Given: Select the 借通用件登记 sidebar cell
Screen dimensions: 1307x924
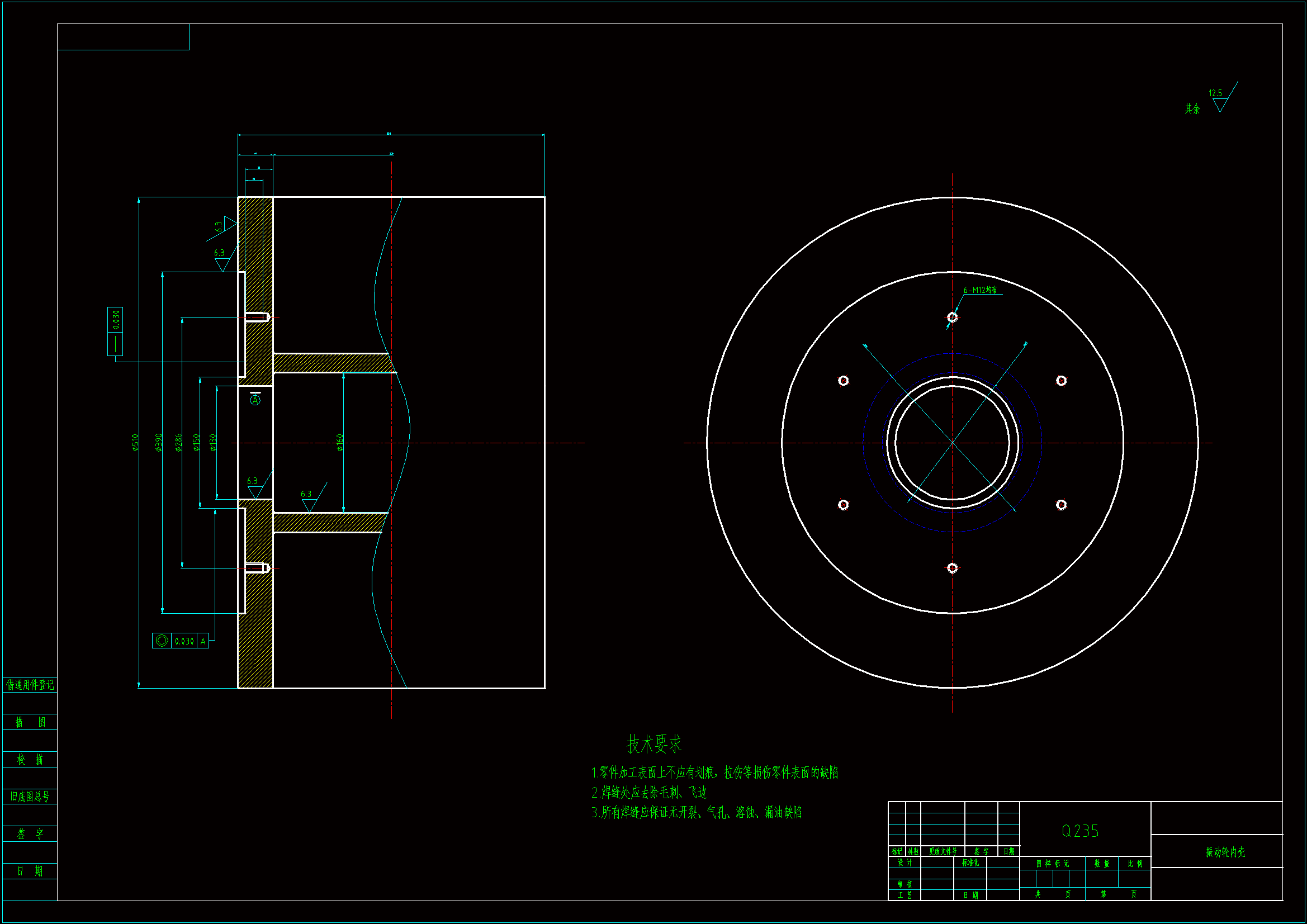Looking at the screenshot, I should pyautogui.click(x=30, y=685).
